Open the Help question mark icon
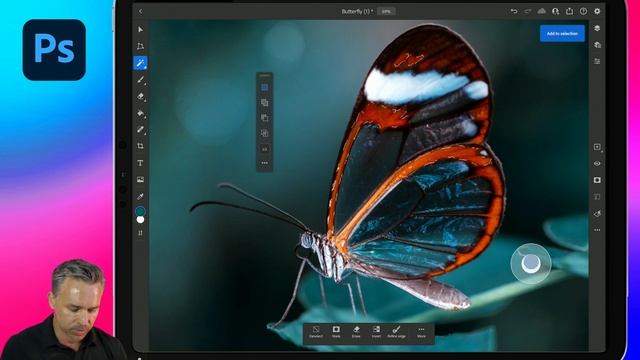 tap(583, 11)
